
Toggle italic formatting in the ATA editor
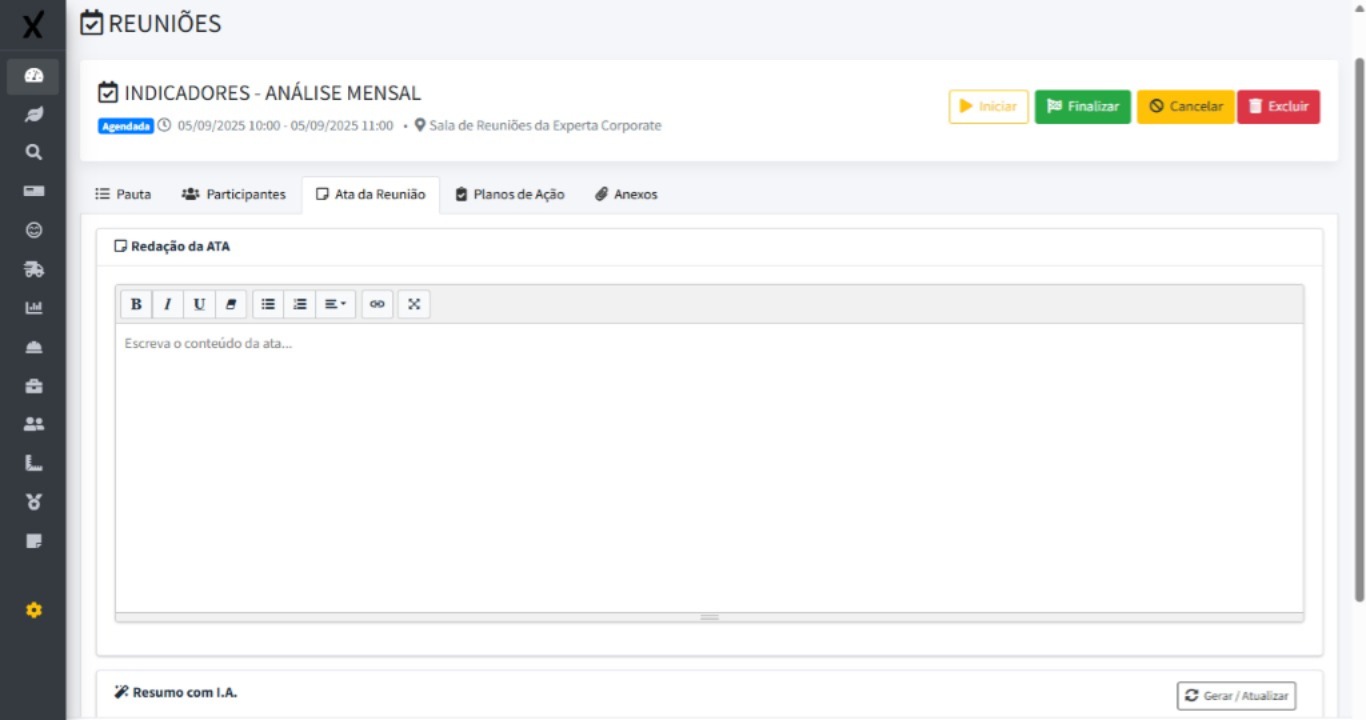pyautogui.click(x=167, y=304)
